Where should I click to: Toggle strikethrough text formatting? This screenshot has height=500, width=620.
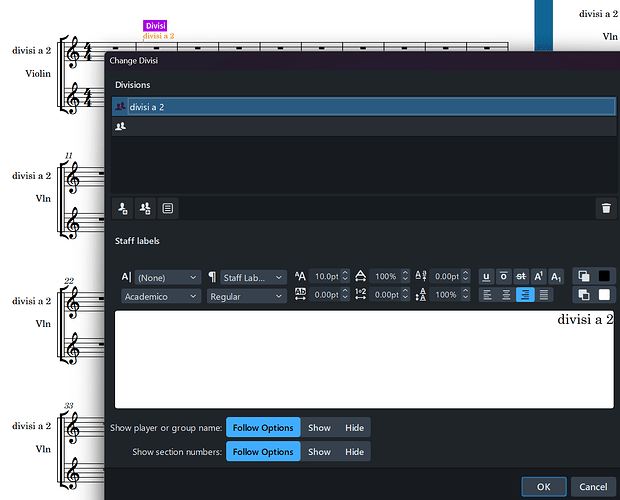click(x=521, y=276)
